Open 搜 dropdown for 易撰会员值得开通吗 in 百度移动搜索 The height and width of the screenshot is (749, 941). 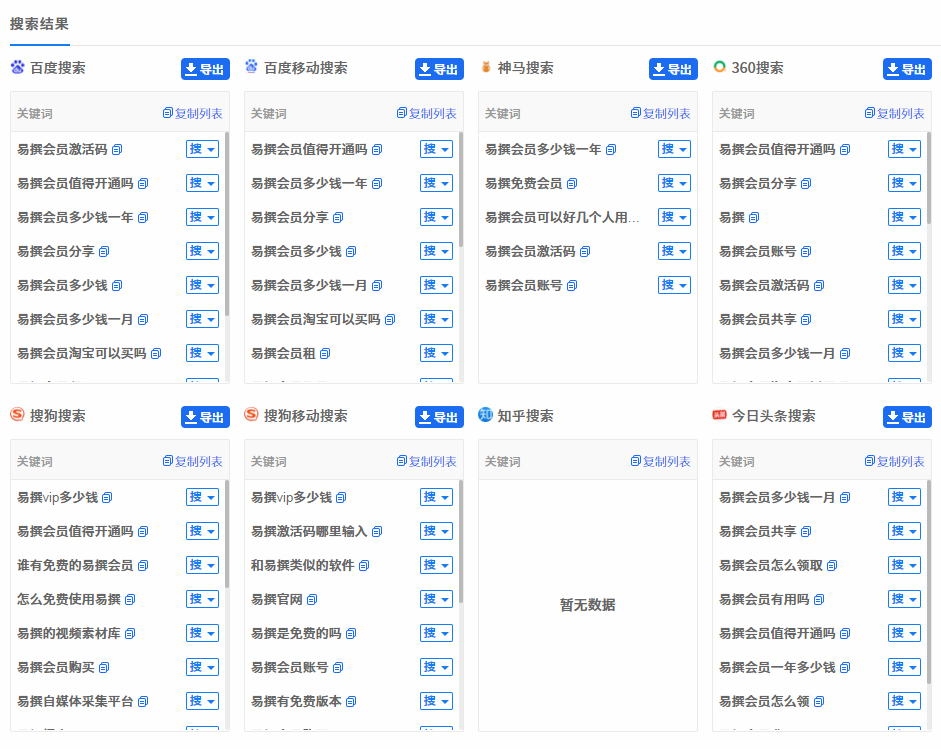coord(436,149)
